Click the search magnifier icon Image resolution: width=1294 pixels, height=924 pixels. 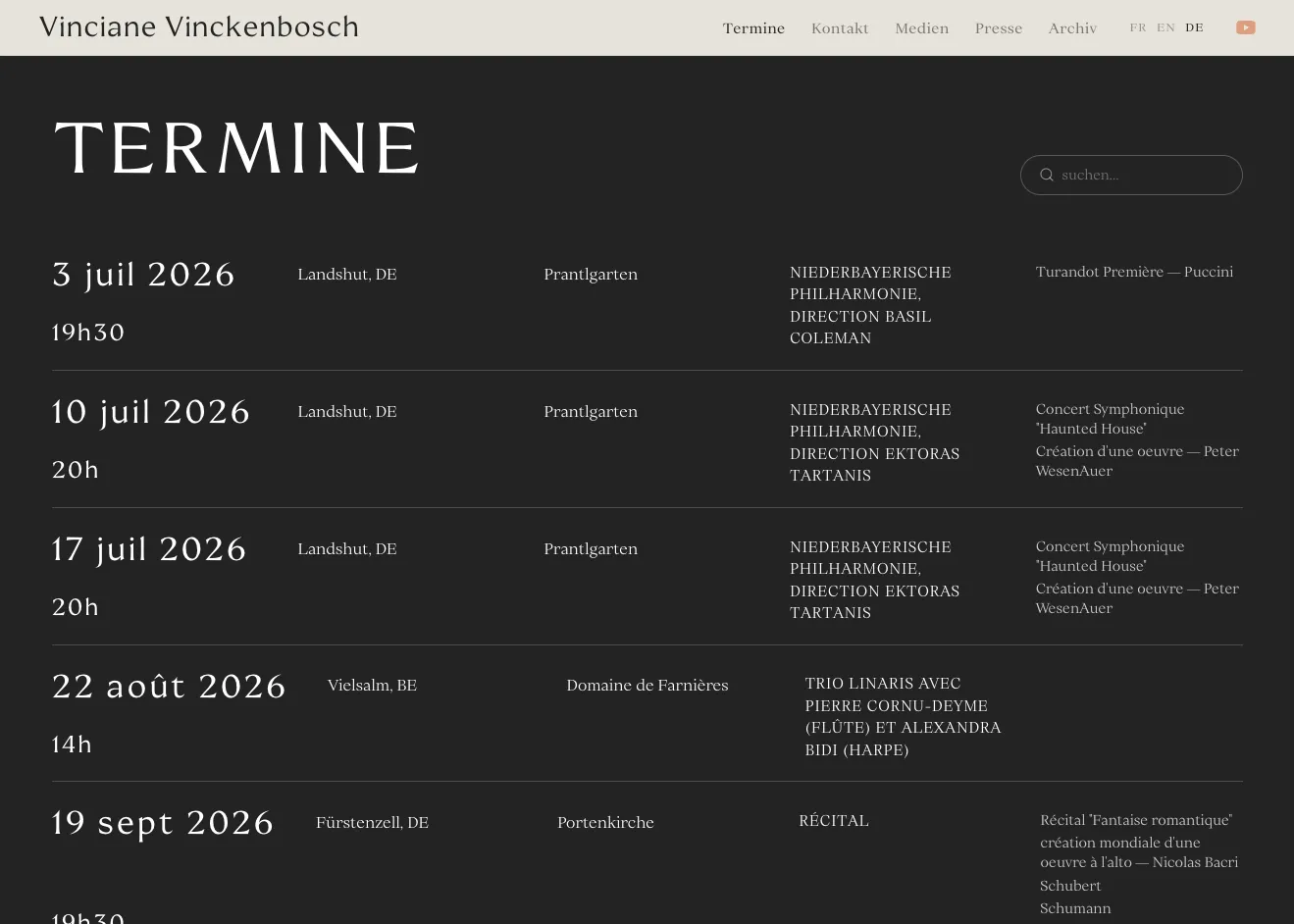[x=1047, y=175]
